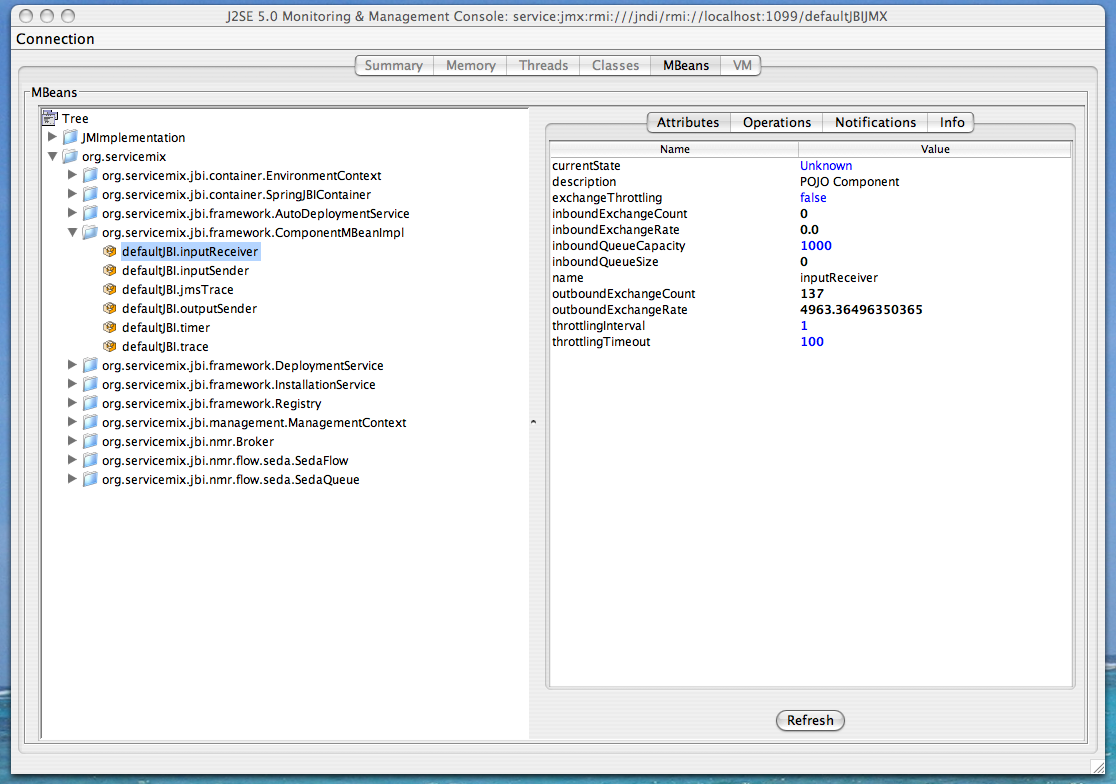The image size is (1116, 784).
Task: Switch to the Operations tab
Action: [776, 122]
